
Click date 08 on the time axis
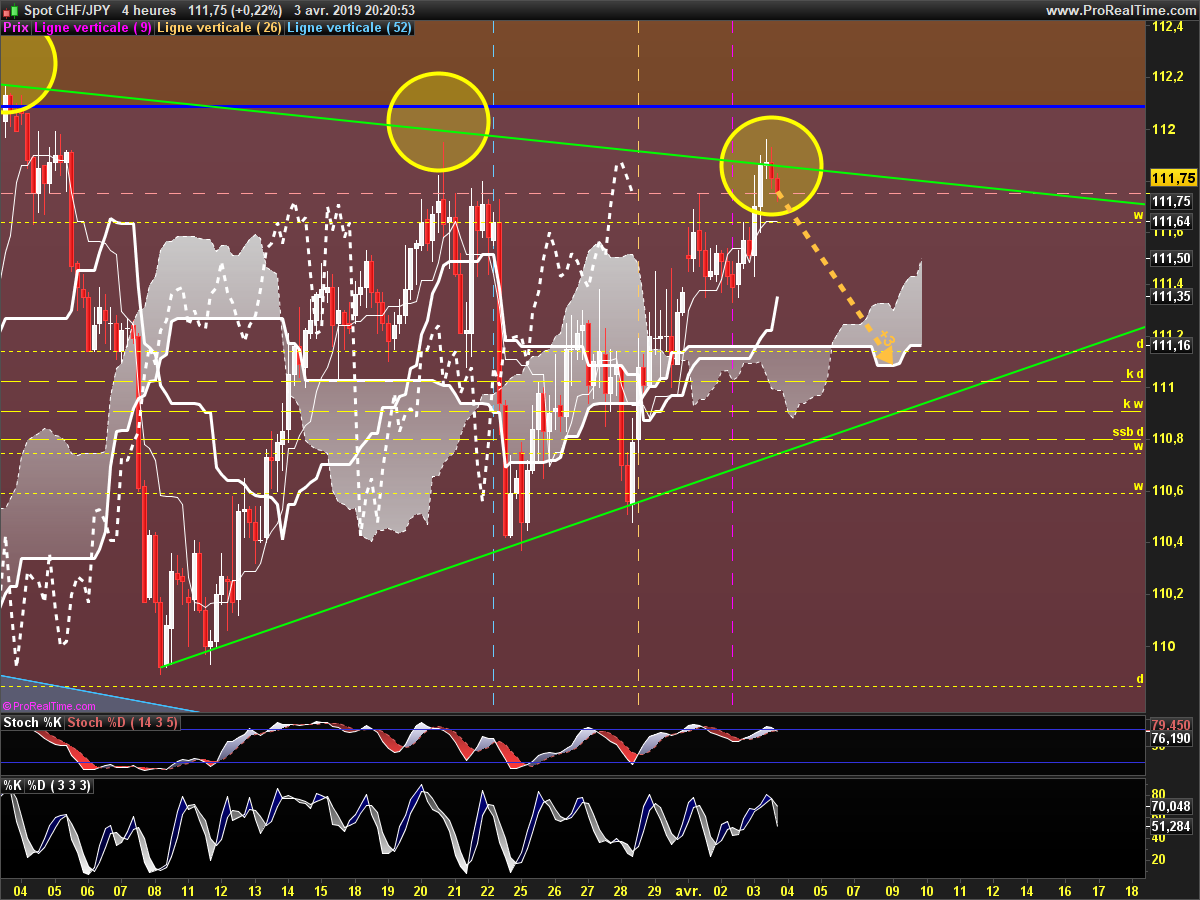(x=153, y=889)
